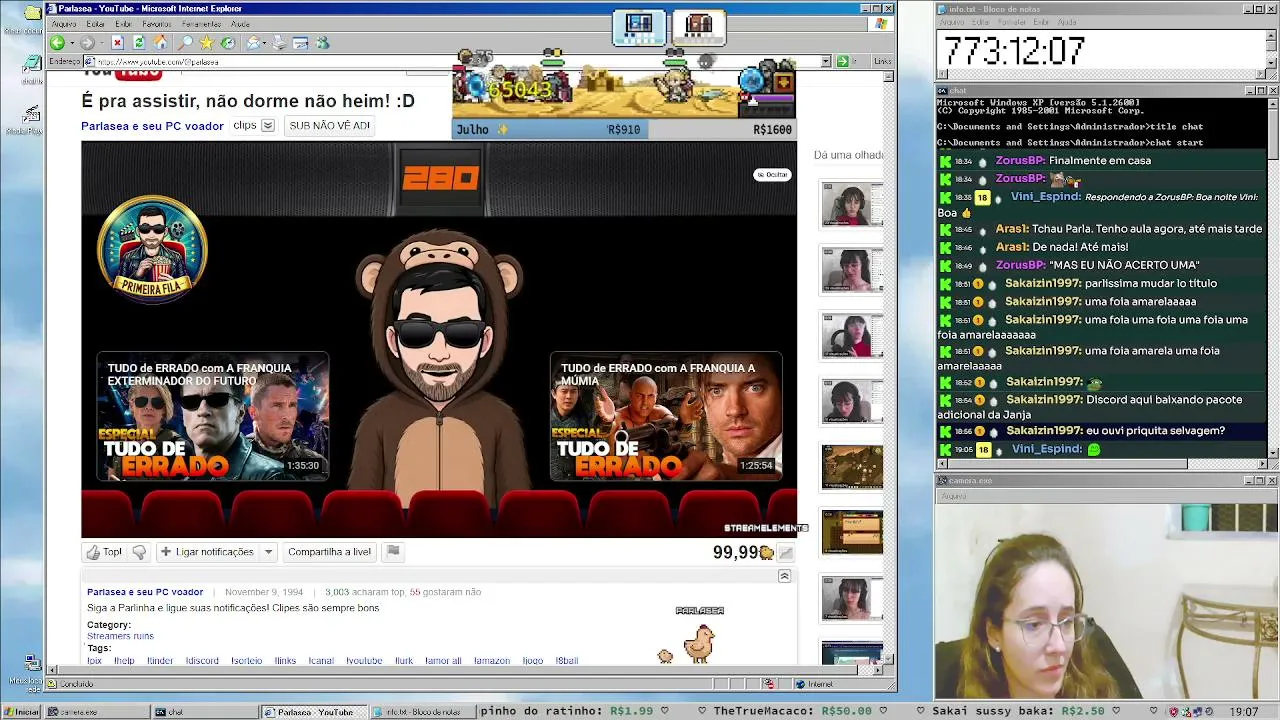Like the video with the Top! button
The width and height of the screenshot is (1280, 720).
click(x=104, y=552)
